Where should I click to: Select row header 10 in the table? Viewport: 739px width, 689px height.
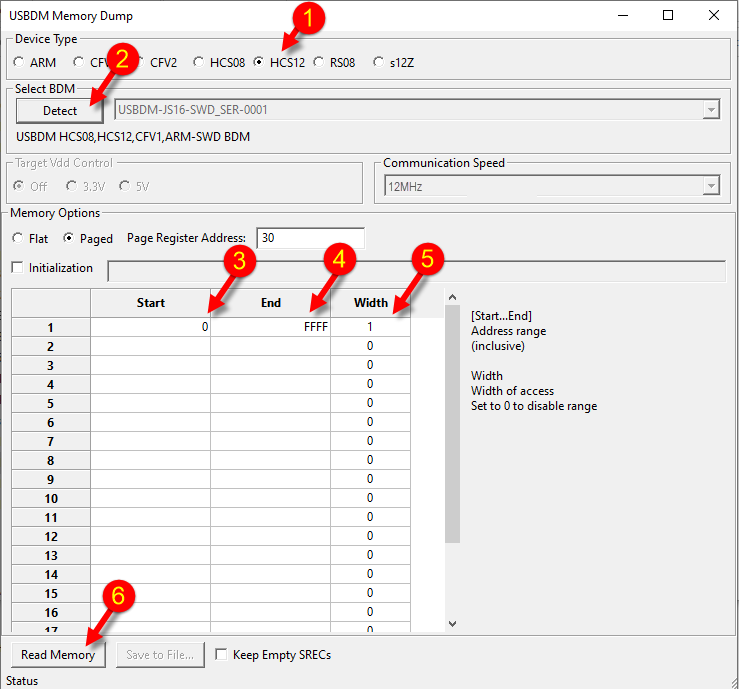(50, 498)
